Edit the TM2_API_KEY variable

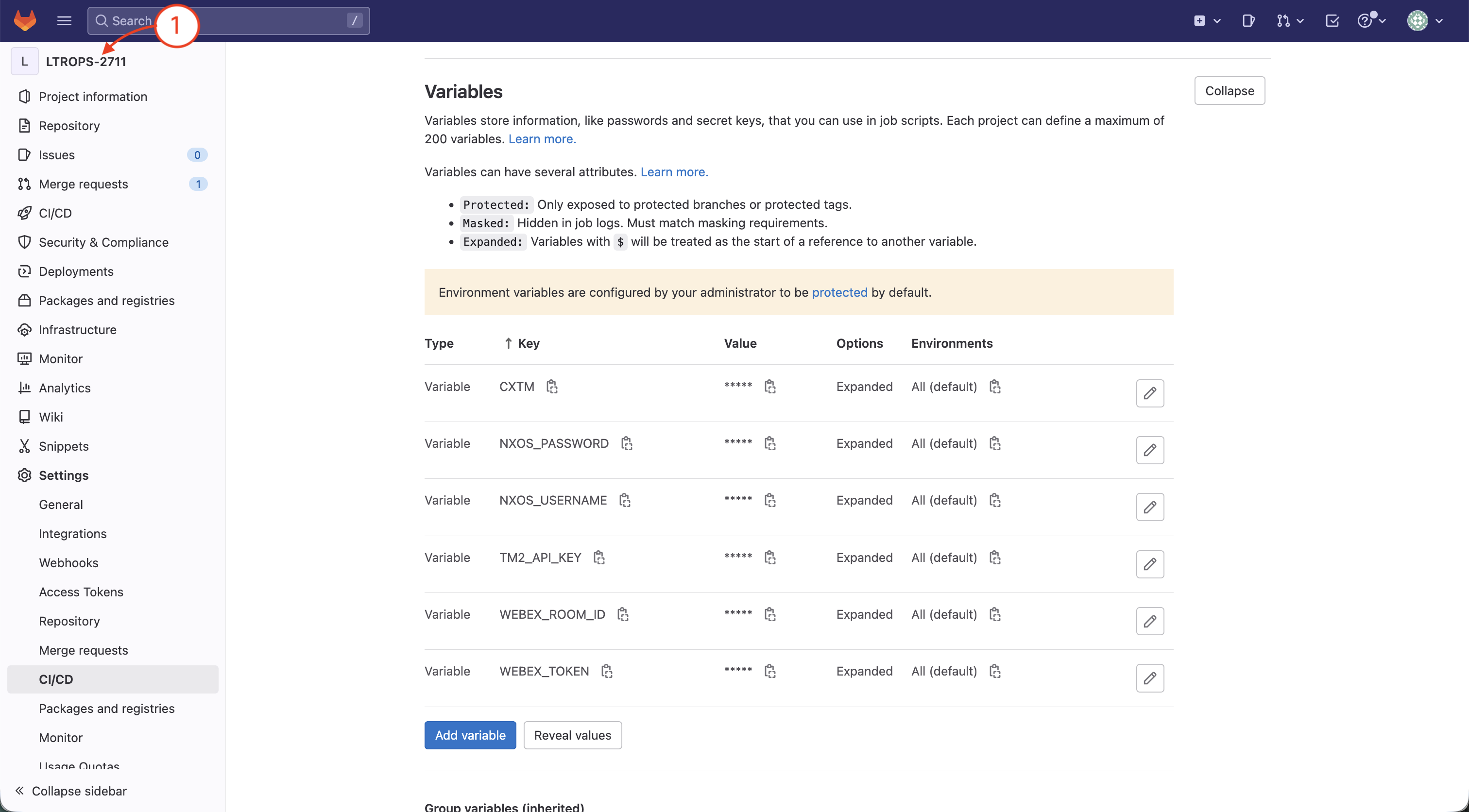1149,564
